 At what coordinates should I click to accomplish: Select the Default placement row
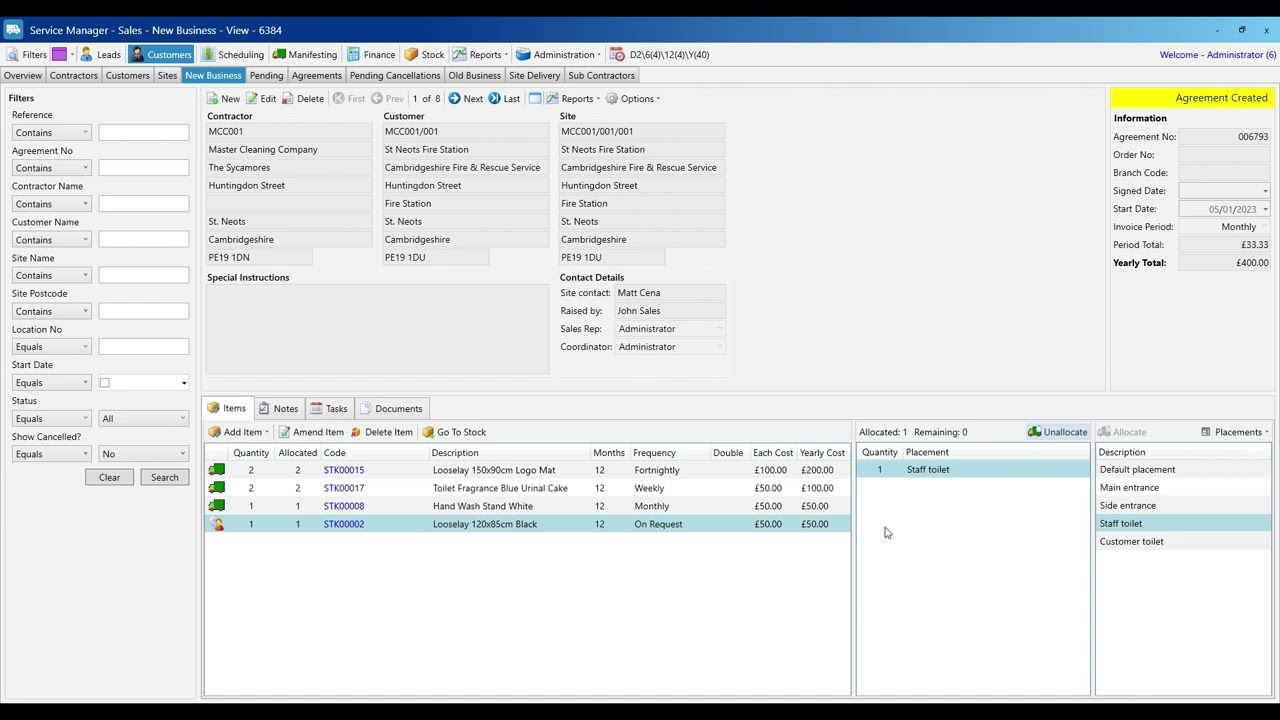(x=1184, y=470)
